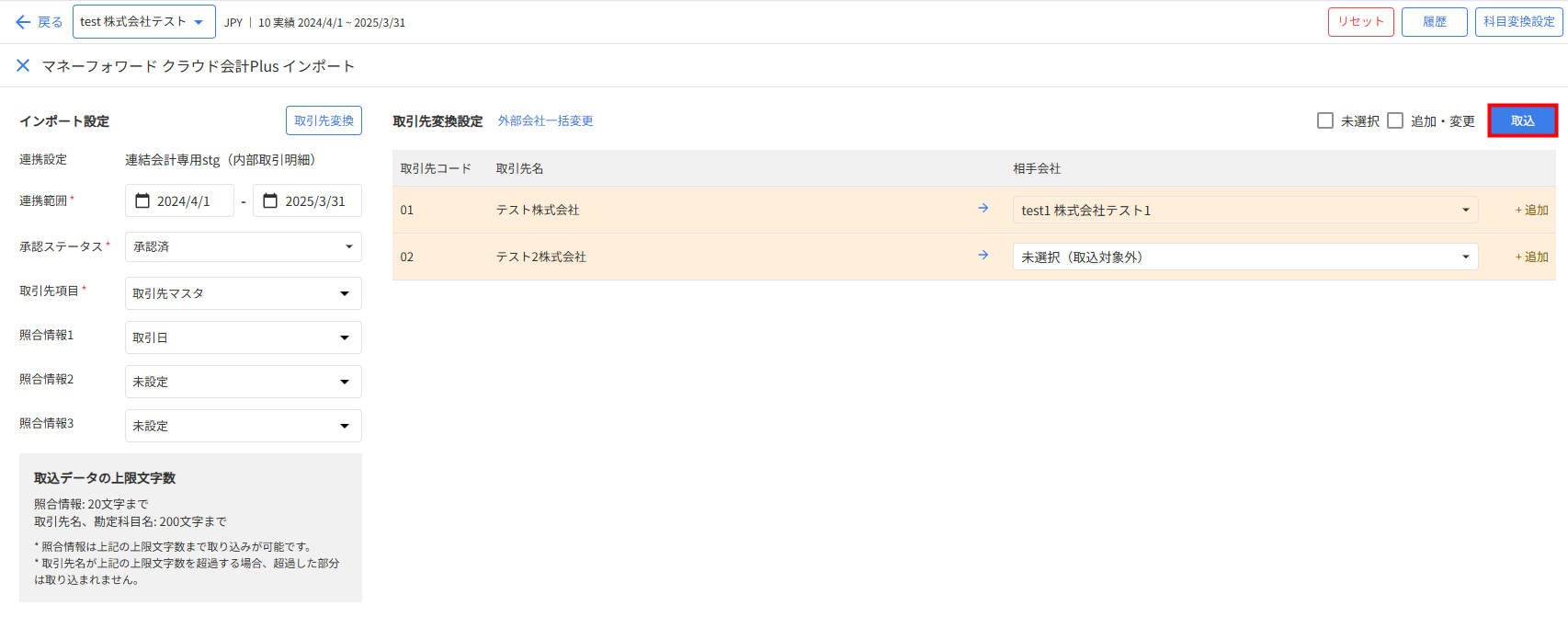Click the start date field 2024/4/1
Screen dimensions: 1568x617
point(179,200)
